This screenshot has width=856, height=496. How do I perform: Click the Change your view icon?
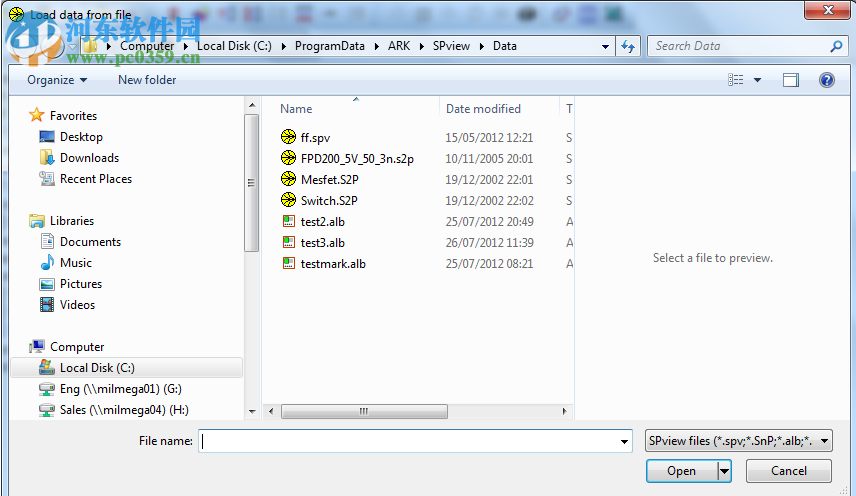735,80
